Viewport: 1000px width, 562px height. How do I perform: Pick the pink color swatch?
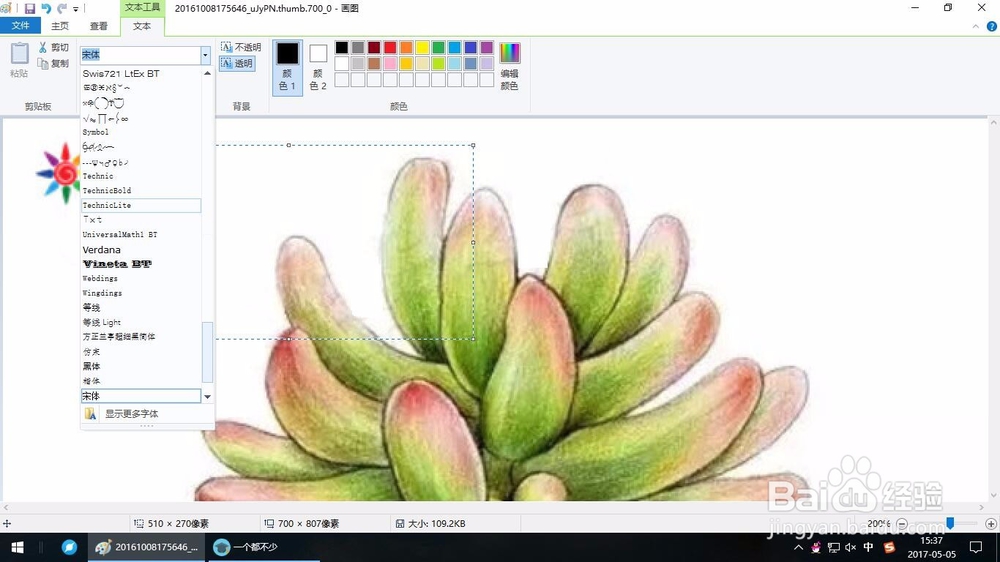390,63
